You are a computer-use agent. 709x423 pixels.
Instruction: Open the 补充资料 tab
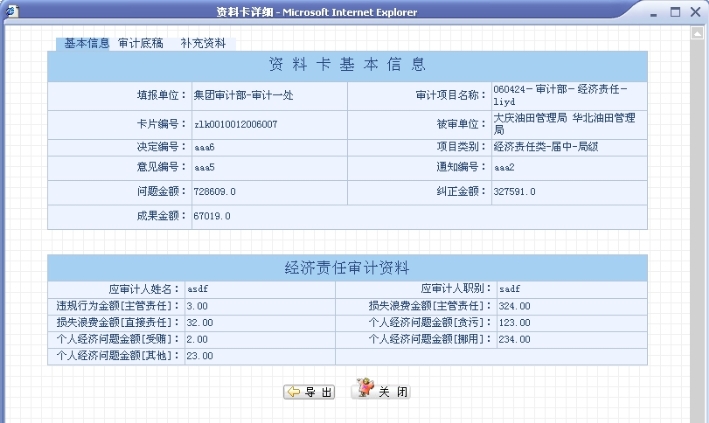click(203, 44)
